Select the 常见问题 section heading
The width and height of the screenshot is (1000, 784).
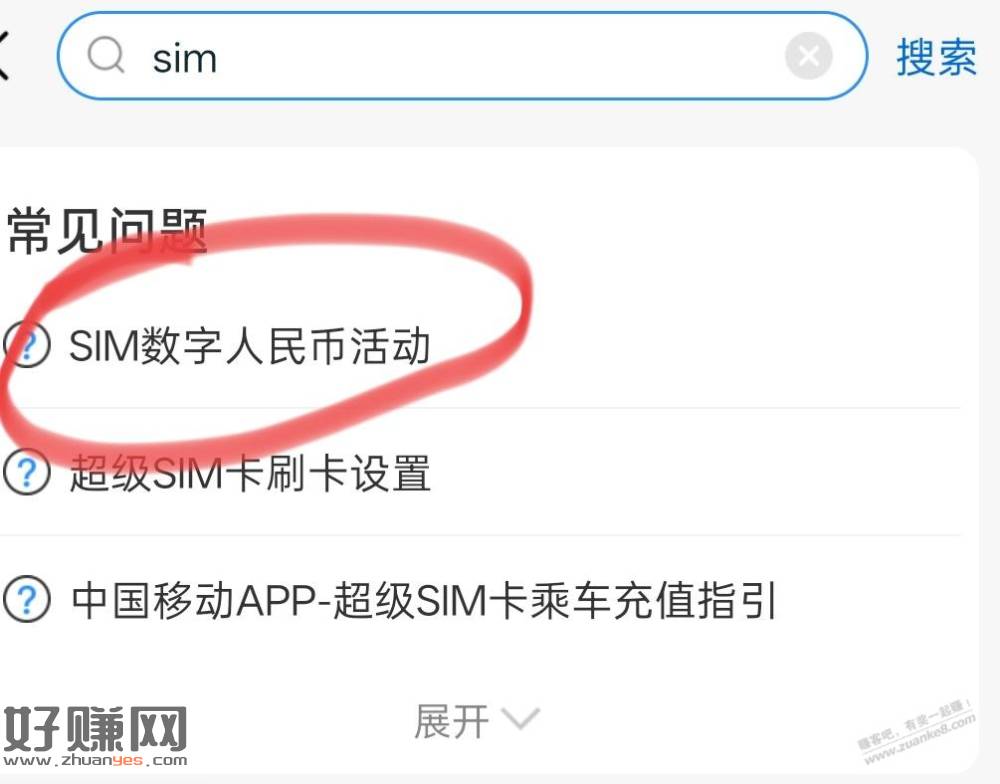(107, 230)
